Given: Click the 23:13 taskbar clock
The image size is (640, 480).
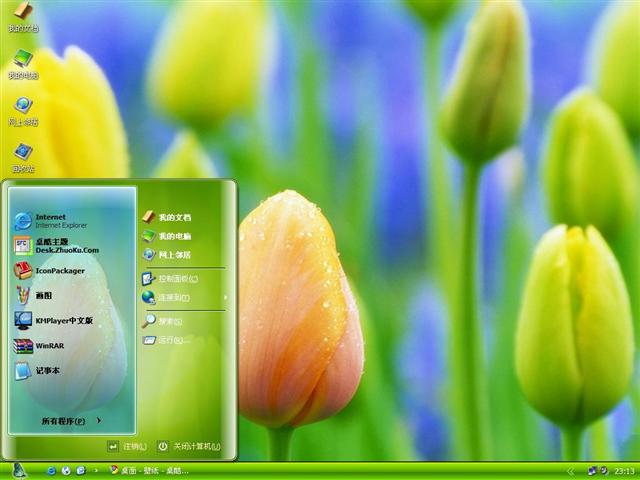Looking at the screenshot, I should tap(624, 471).
